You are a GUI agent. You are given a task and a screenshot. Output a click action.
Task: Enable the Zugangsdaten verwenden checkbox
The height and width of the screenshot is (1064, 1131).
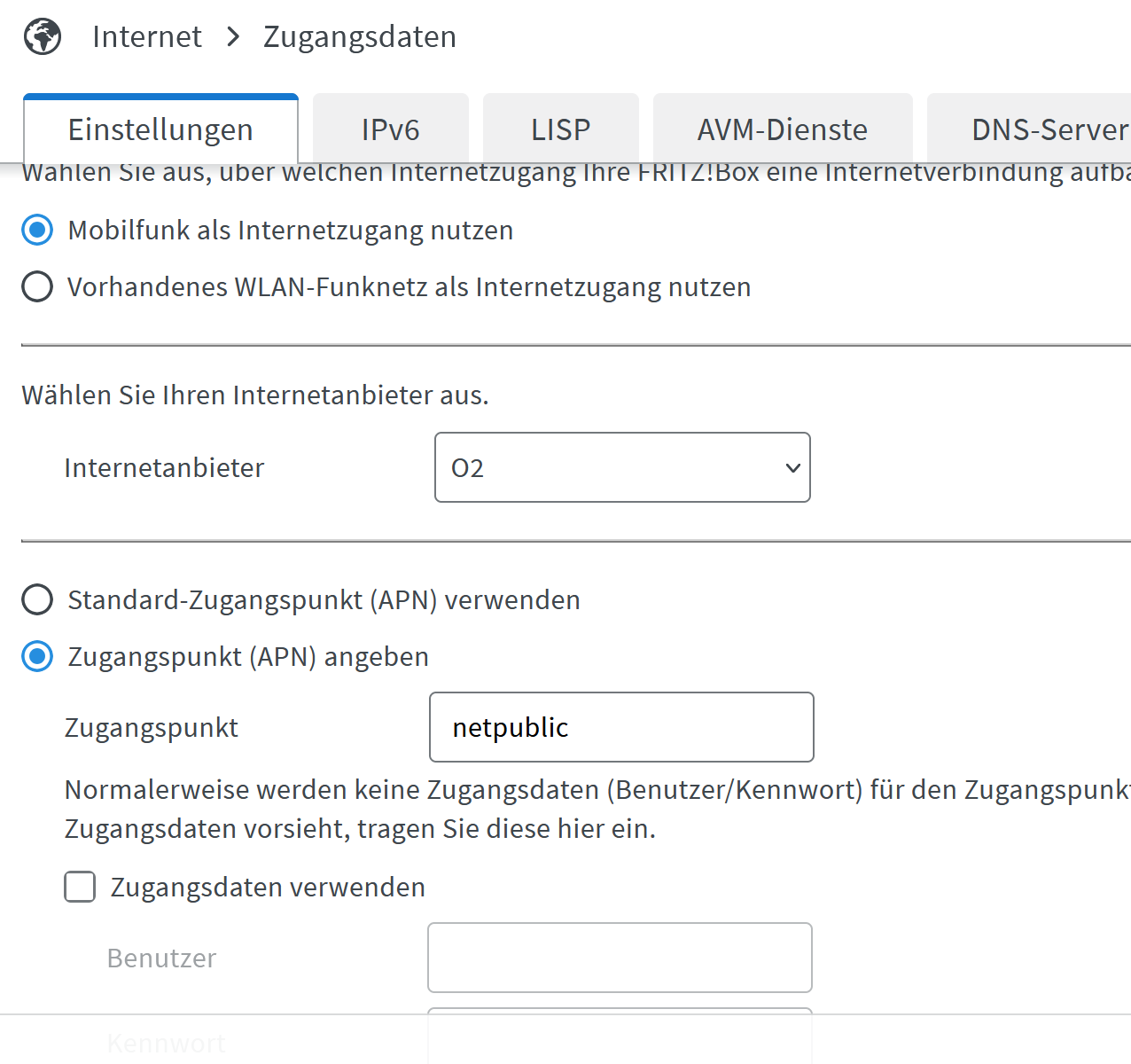click(80, 887)
